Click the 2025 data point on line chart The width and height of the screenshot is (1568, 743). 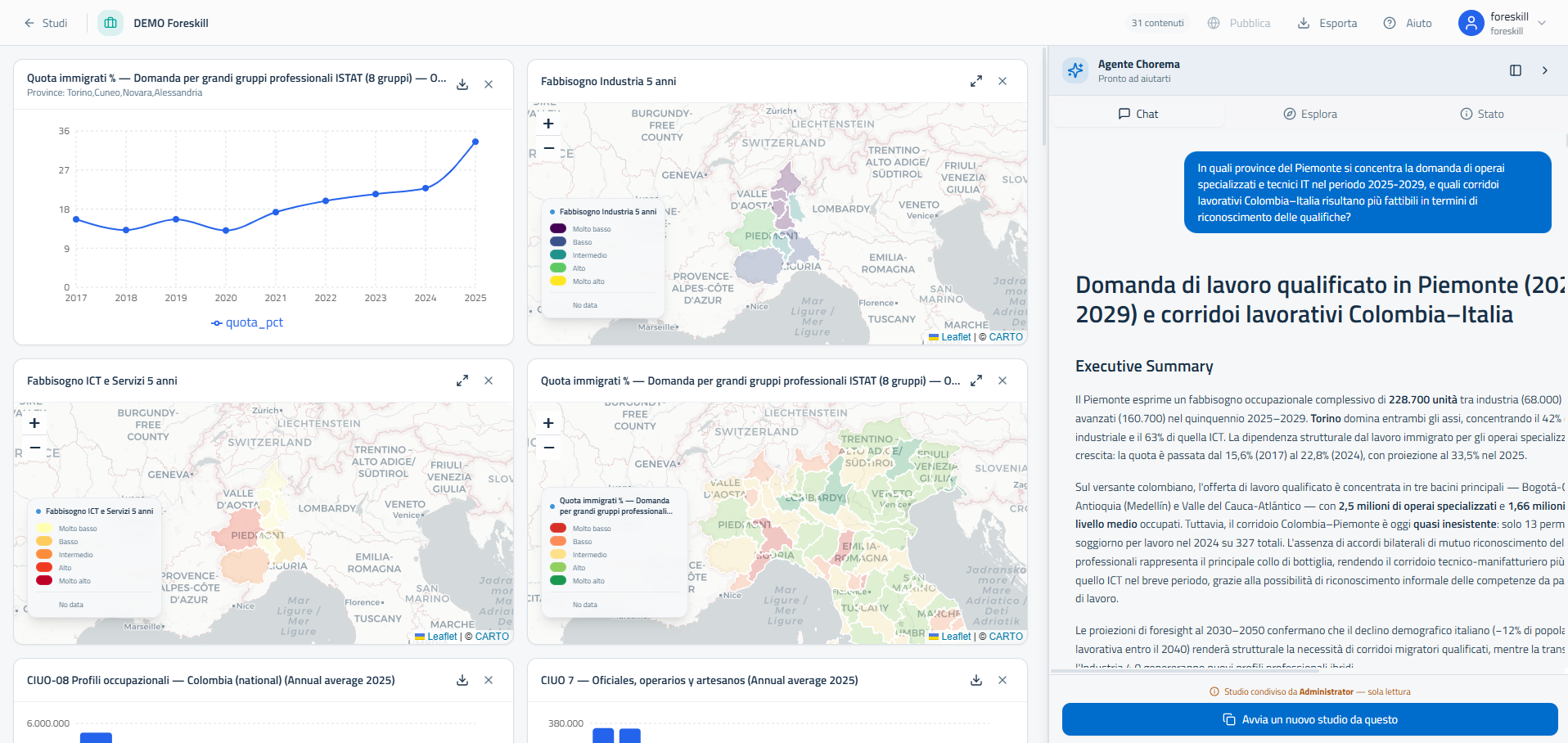[475, 142]
